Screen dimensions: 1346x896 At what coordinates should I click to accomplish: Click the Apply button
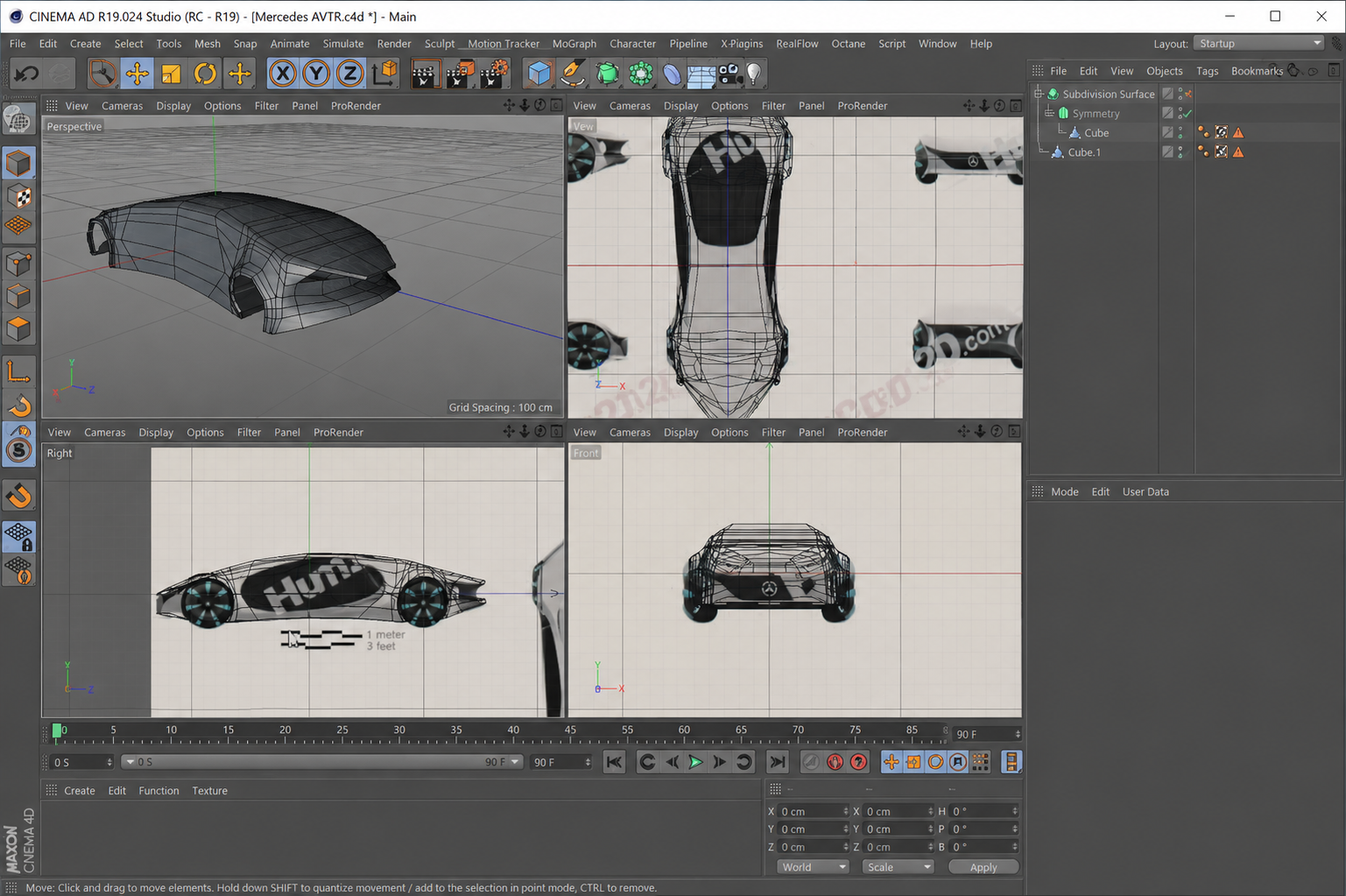tap(983, 867)
